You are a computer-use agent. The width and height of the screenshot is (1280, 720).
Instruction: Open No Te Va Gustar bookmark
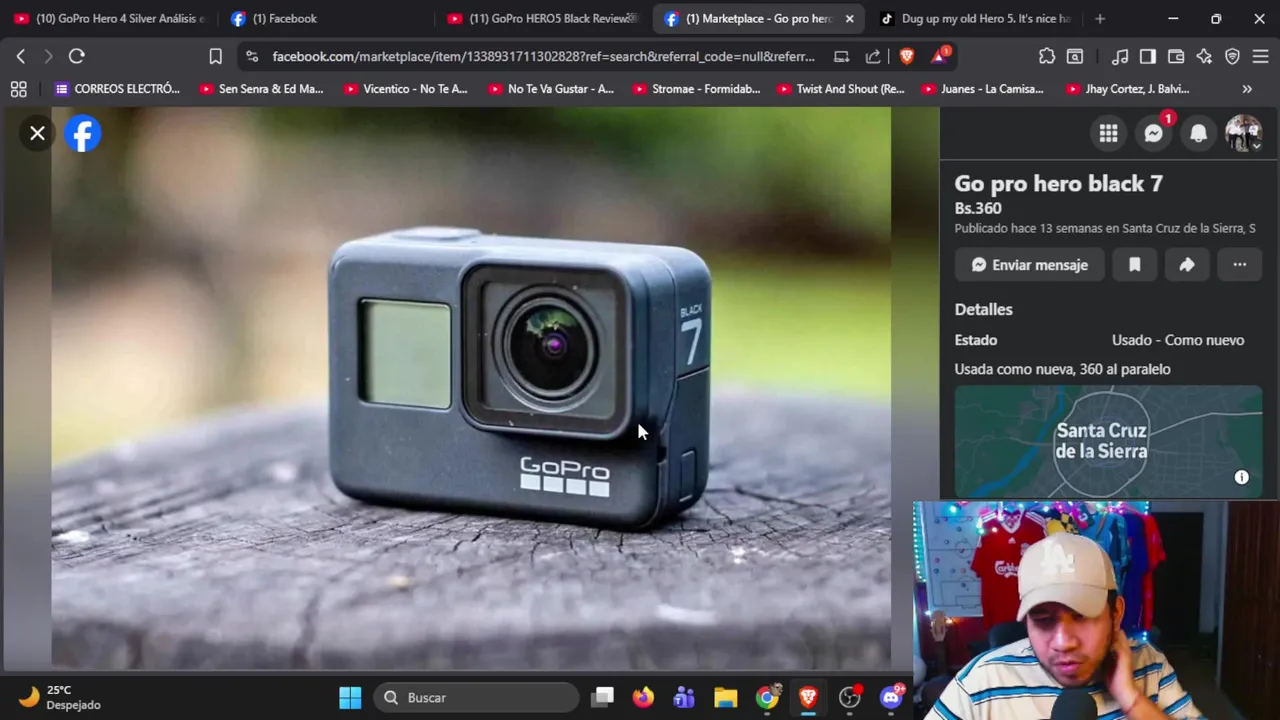550,89
